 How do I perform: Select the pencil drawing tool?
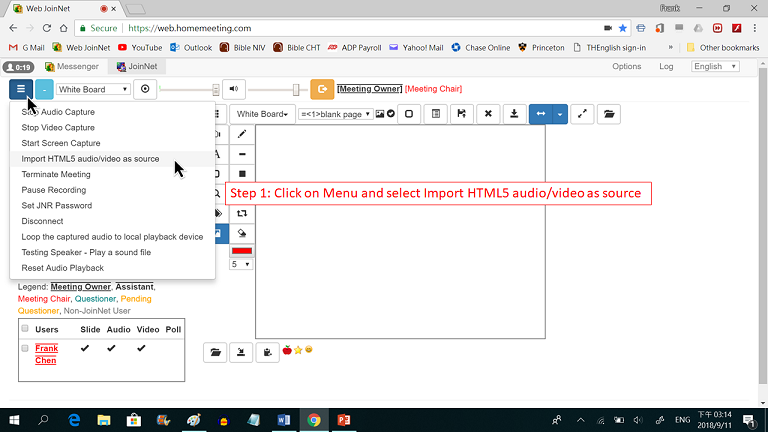tap(242, 134)
